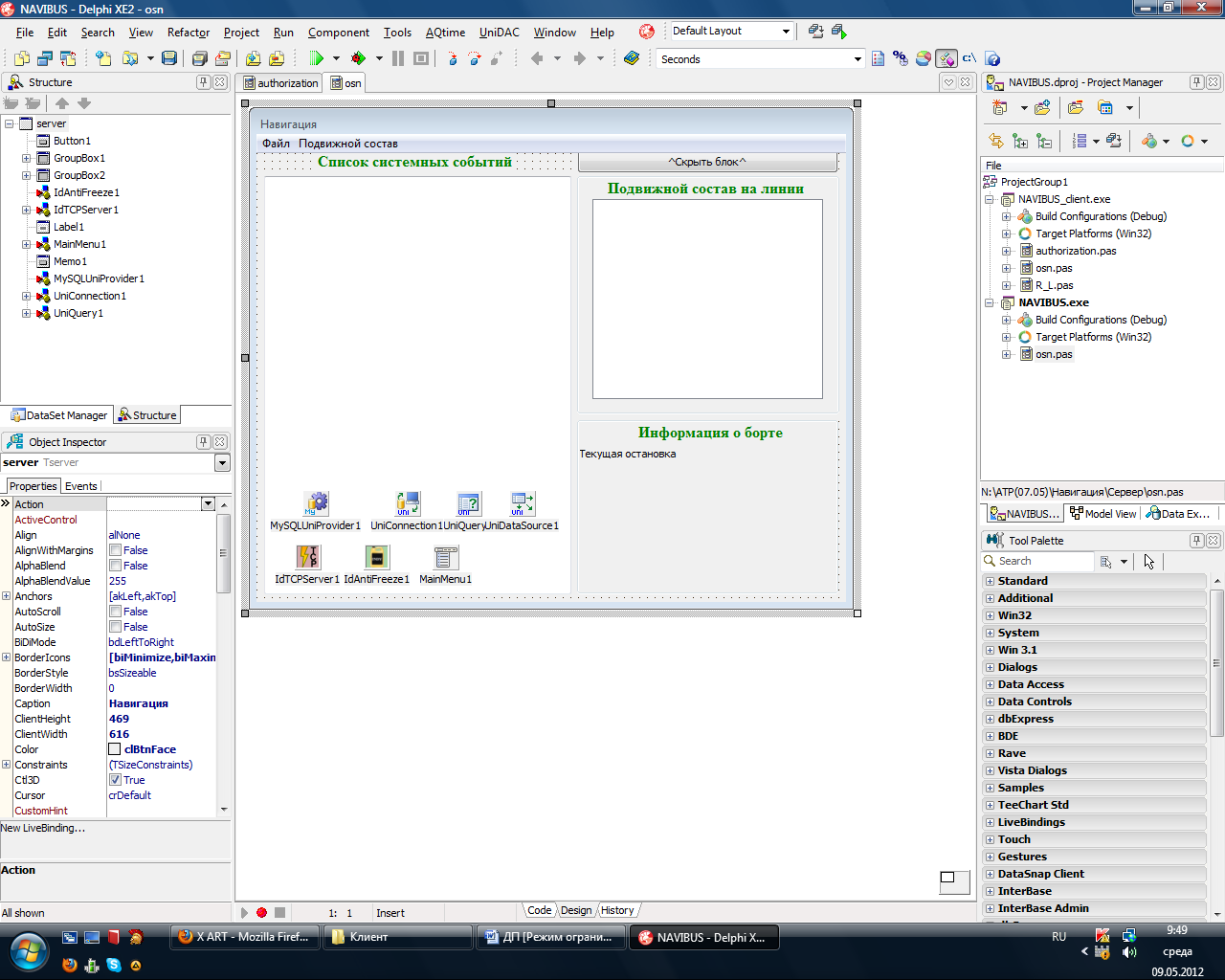Toggle the AlphaBlend checkbox
Image resolution: width=1225 pixels, height=980 pixels.
point(115,566)
